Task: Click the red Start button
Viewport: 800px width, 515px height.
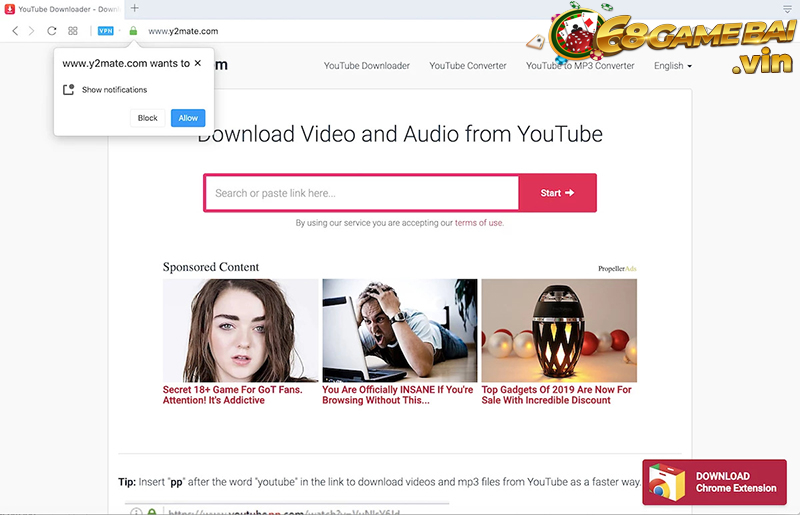Action: (557, 193)
